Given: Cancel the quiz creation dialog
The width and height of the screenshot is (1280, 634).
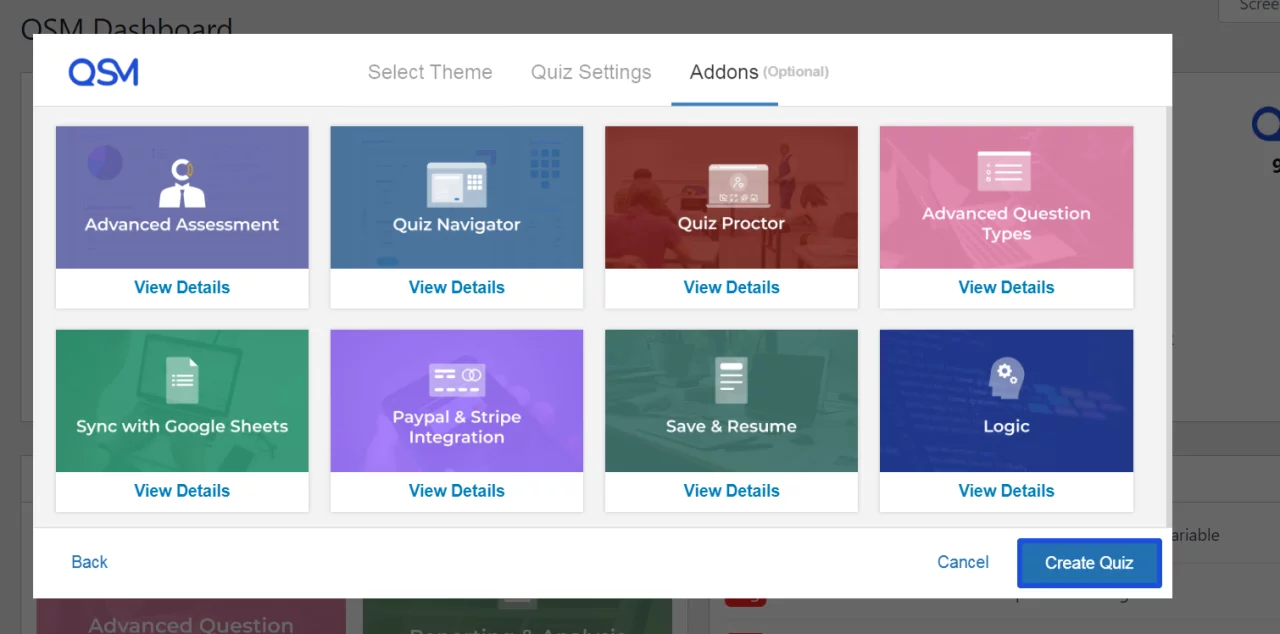Looking at the screenshot, I should [963, 562].
